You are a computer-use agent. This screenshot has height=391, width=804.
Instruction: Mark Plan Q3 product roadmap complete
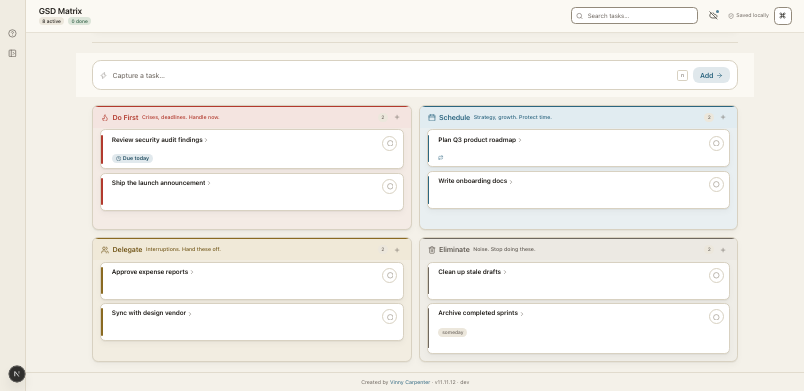tap(716, 143)
